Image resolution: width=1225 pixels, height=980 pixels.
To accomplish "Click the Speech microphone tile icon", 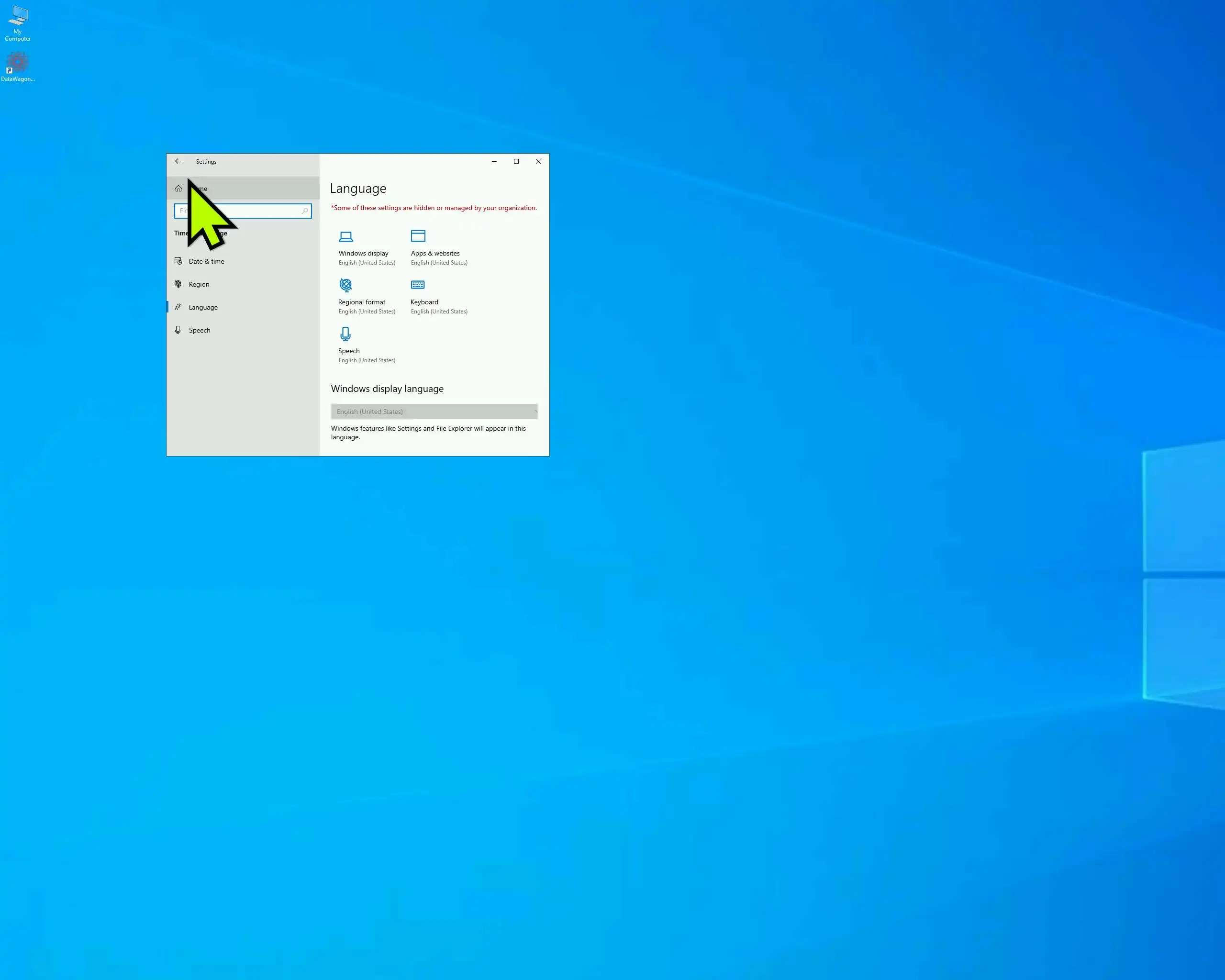I will coord(345,334).
